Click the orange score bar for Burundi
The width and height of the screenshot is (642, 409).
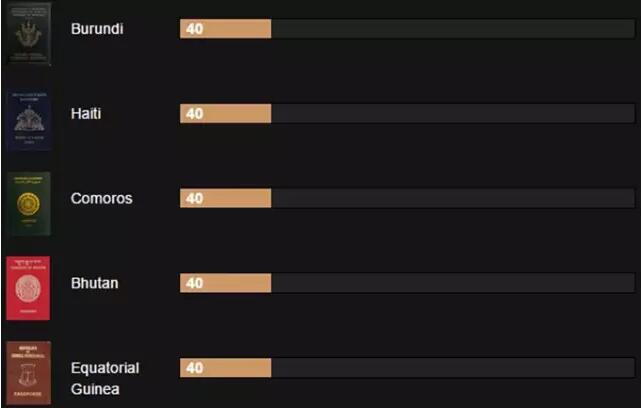[x=225, y=29]
